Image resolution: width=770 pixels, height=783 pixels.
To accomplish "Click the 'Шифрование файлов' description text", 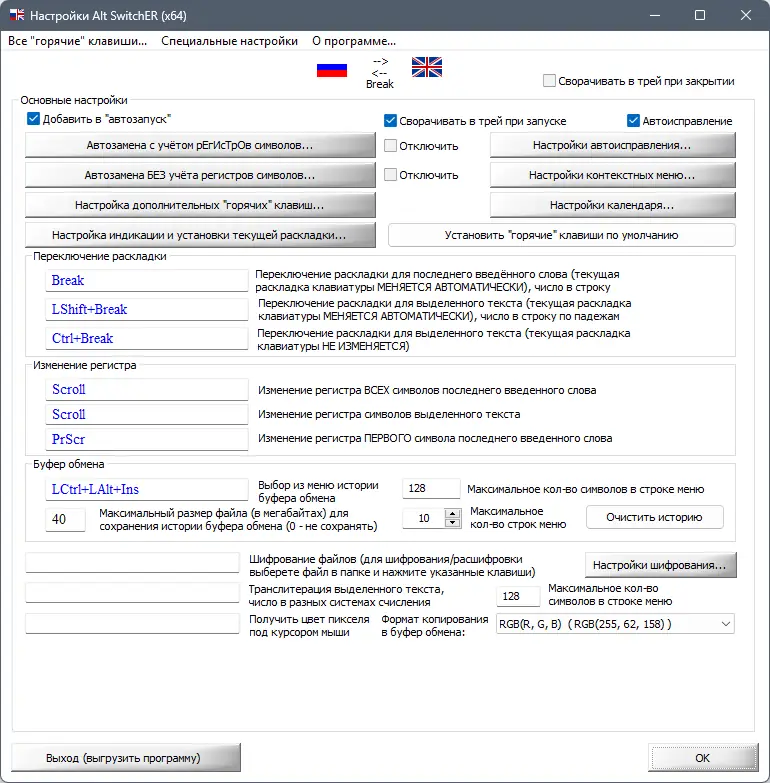I will [x=392, y=565].
